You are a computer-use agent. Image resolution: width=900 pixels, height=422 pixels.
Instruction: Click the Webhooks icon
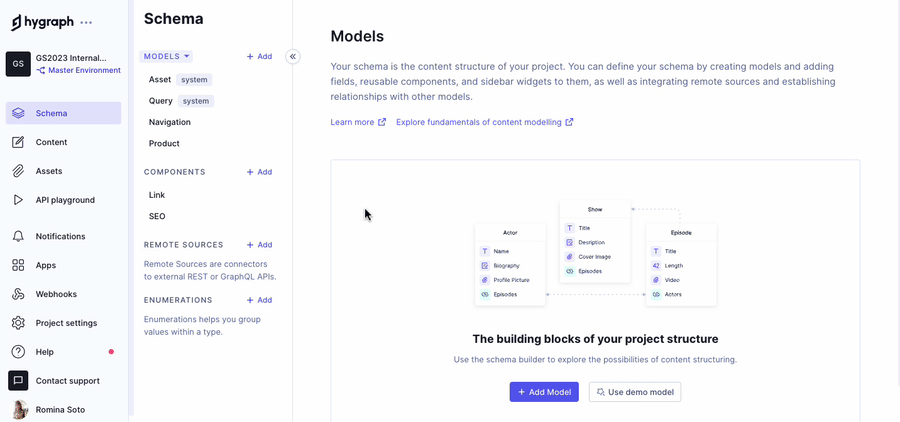coord(18,294)
